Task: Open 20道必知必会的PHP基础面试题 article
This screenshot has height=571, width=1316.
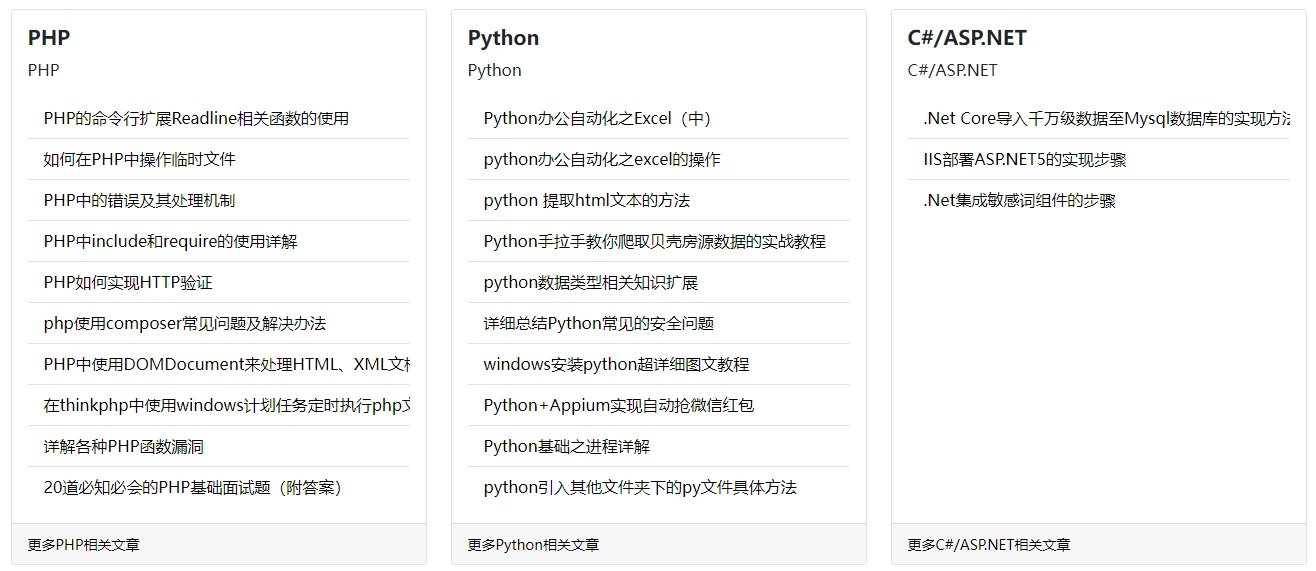Action: click(192, 487)
